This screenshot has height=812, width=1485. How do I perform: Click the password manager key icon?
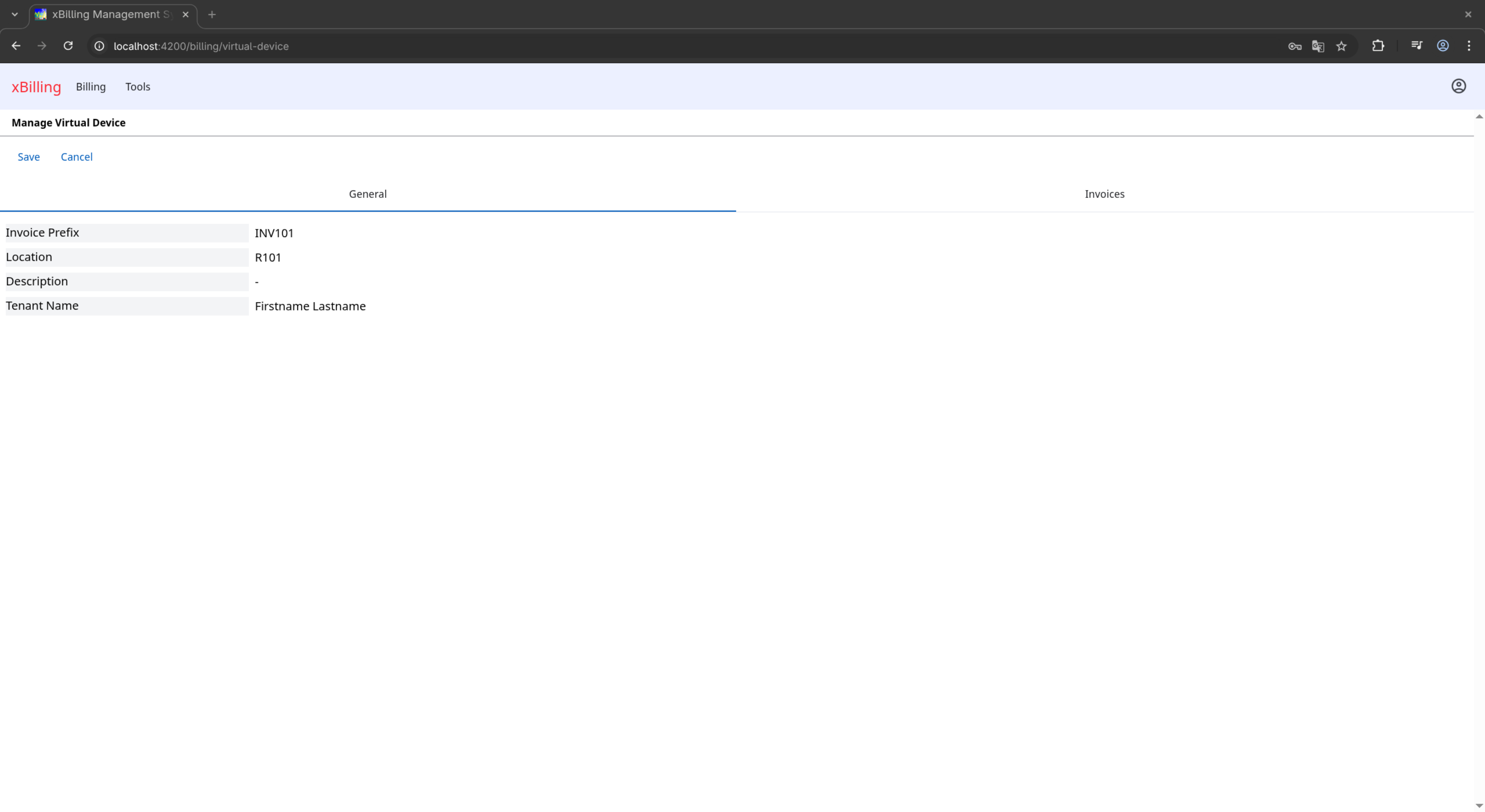click(x=1294, y=46)
